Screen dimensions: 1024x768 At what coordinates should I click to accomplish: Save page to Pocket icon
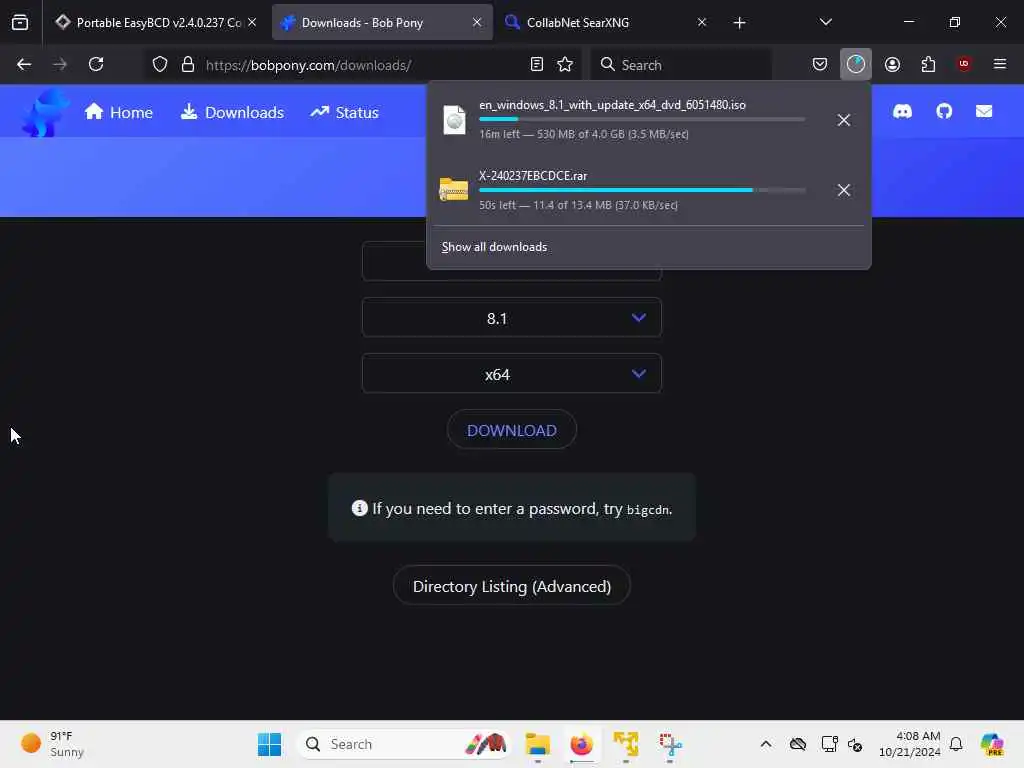click(820, 64)
